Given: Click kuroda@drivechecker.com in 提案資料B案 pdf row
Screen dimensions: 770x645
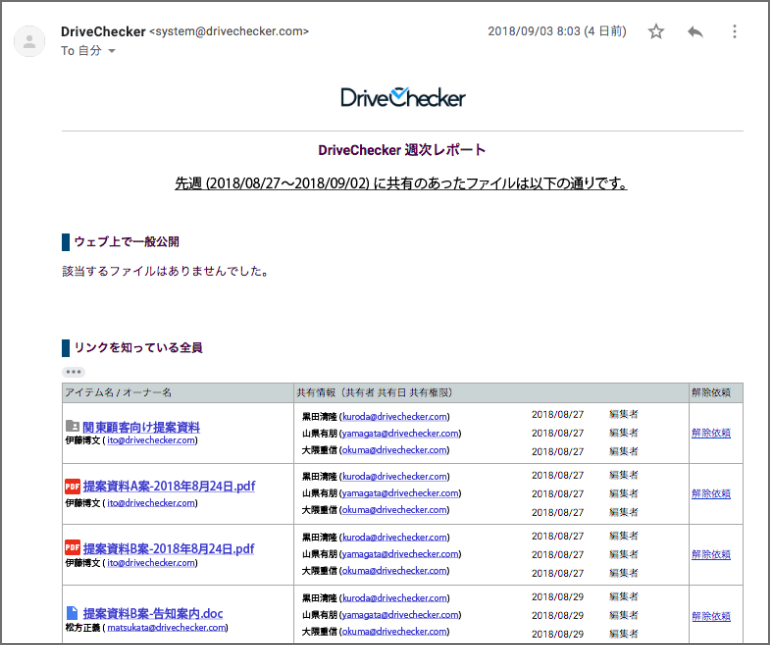Looking at the screenshot, I should [x=395, y=537].
